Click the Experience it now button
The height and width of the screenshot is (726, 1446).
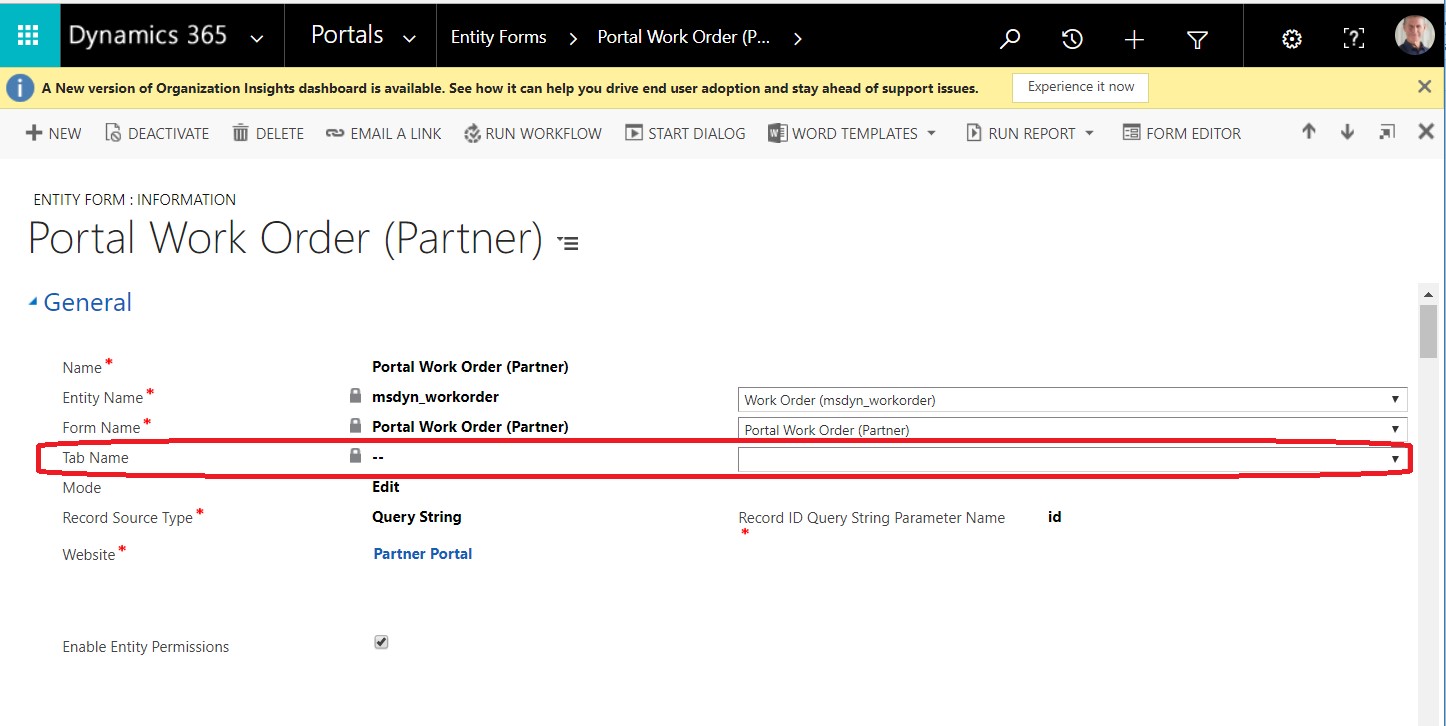pos(1080,87)
